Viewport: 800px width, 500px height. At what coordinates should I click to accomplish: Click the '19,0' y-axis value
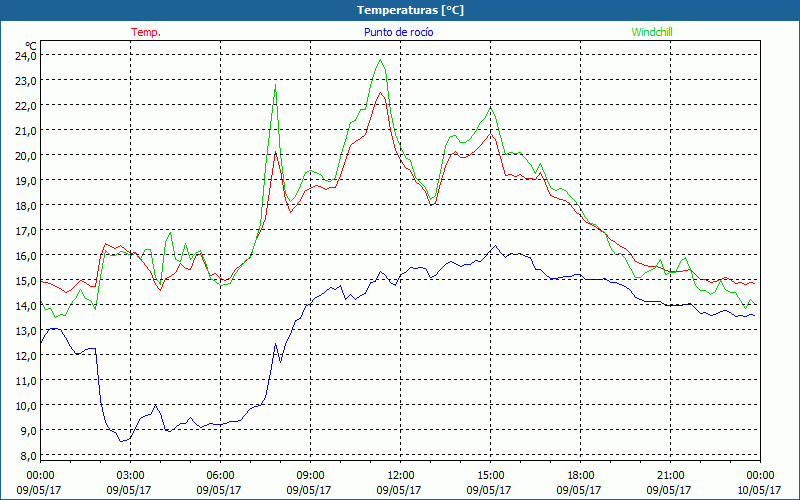pyautogui.click(x=26, y=181)
